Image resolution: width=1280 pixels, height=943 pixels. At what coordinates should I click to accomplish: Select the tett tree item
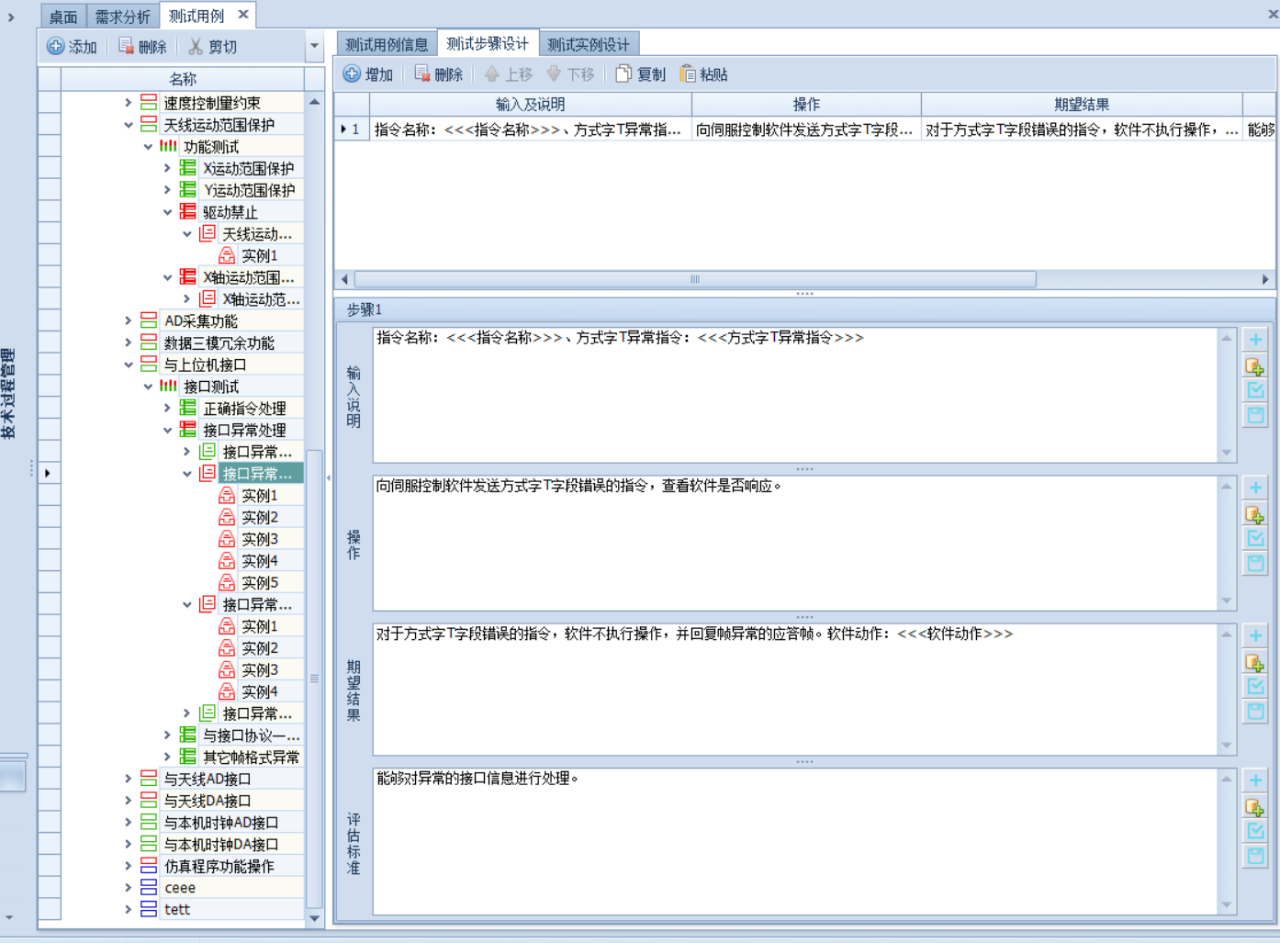point(177,910)
